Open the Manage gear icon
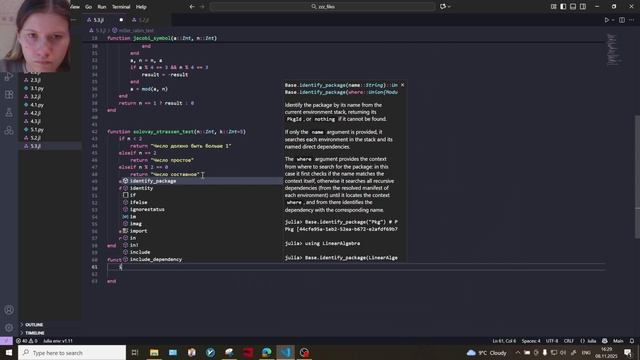The height and width of the screenshot is (360, 640). 9,328
